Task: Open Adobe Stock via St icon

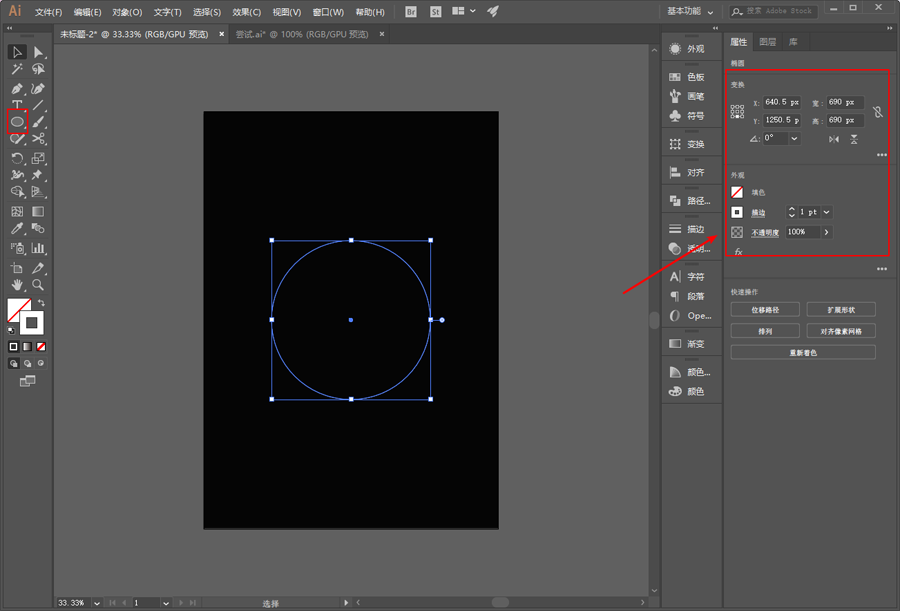Action: (x=436, y=11)
